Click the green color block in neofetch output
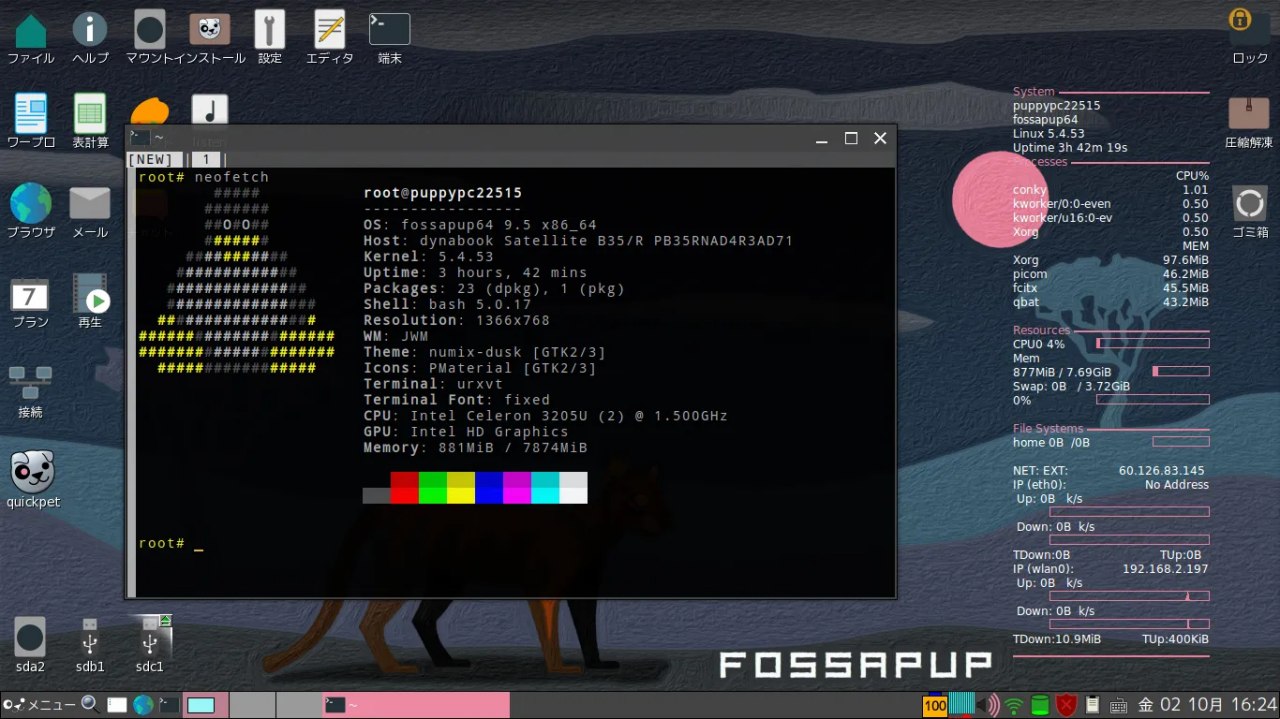1280x719 pixels. 432,488
